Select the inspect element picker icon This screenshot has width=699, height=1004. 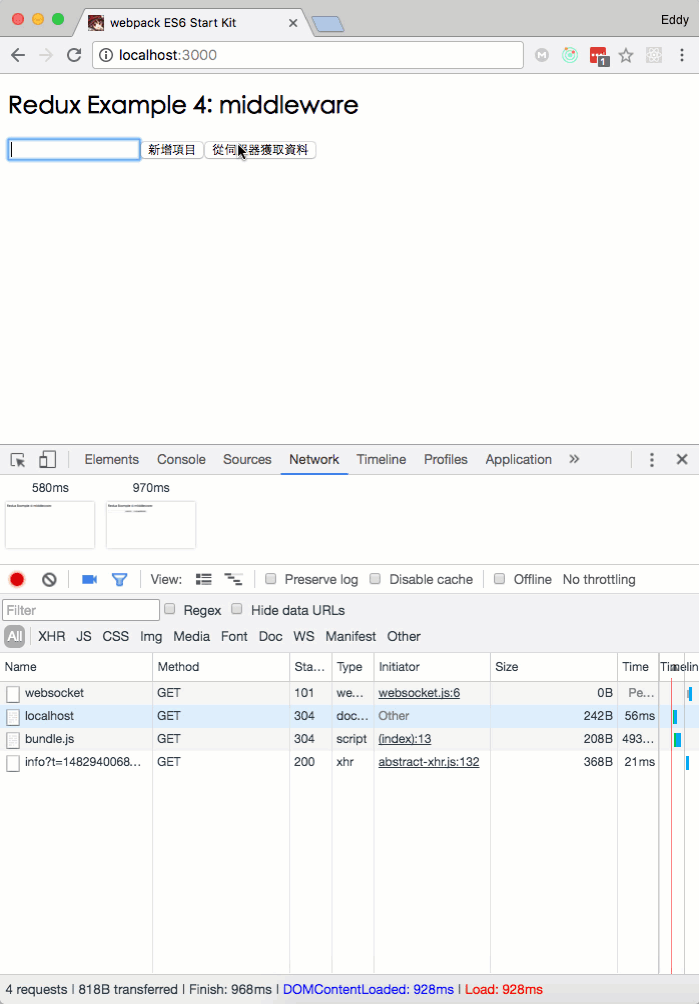point(18,460)
